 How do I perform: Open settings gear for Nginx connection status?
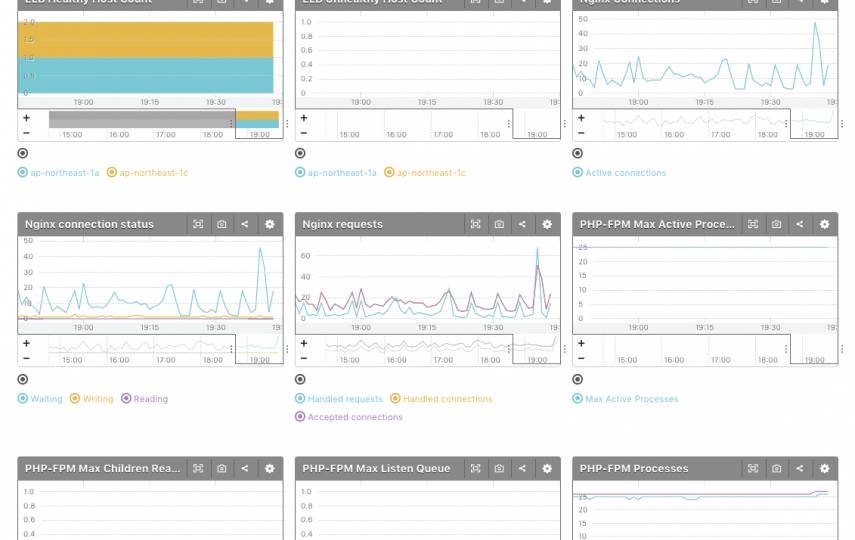coord(269,225)
